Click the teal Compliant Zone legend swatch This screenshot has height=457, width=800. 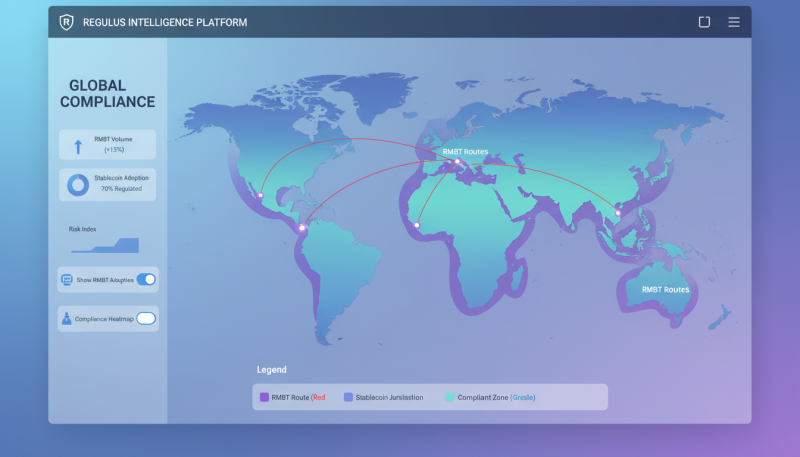(450, 397)
